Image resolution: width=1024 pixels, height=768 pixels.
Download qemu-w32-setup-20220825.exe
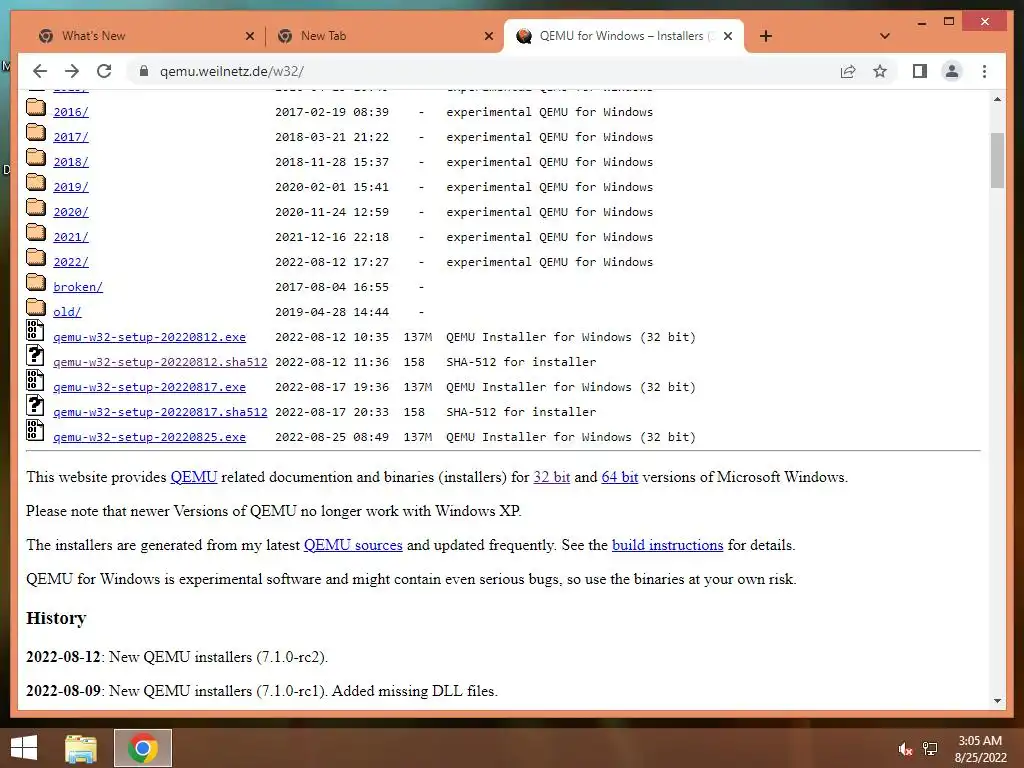point(150,437)
